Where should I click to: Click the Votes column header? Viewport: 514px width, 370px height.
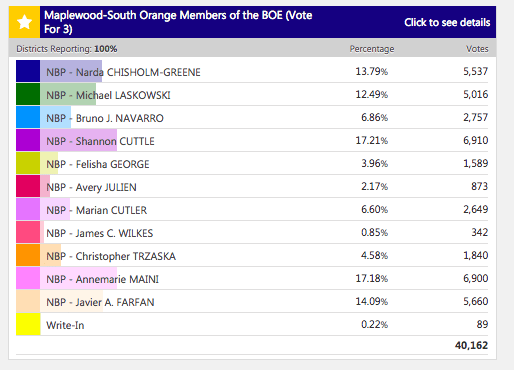(477, 49)
